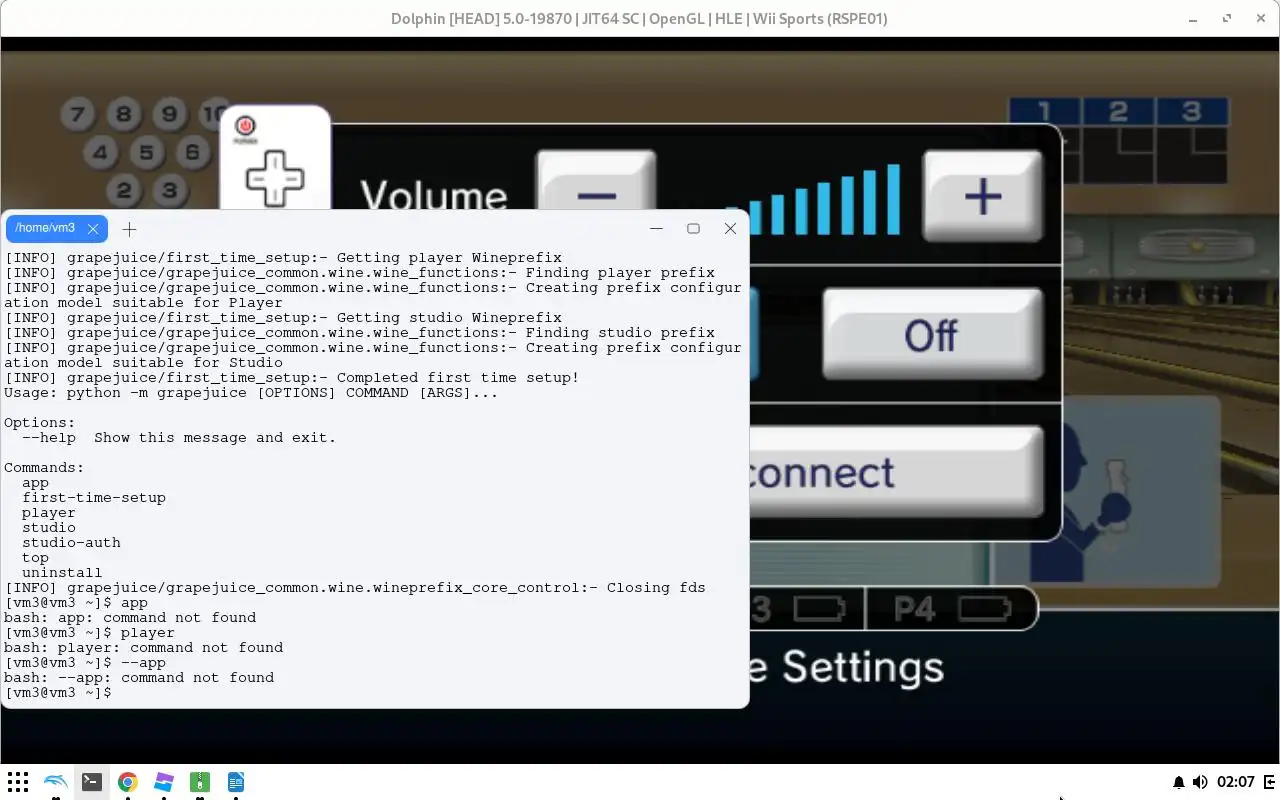Click 'Completed first time setup!' log line
The width and height of the screenshot is (1280, 800).
pos(292,378)
